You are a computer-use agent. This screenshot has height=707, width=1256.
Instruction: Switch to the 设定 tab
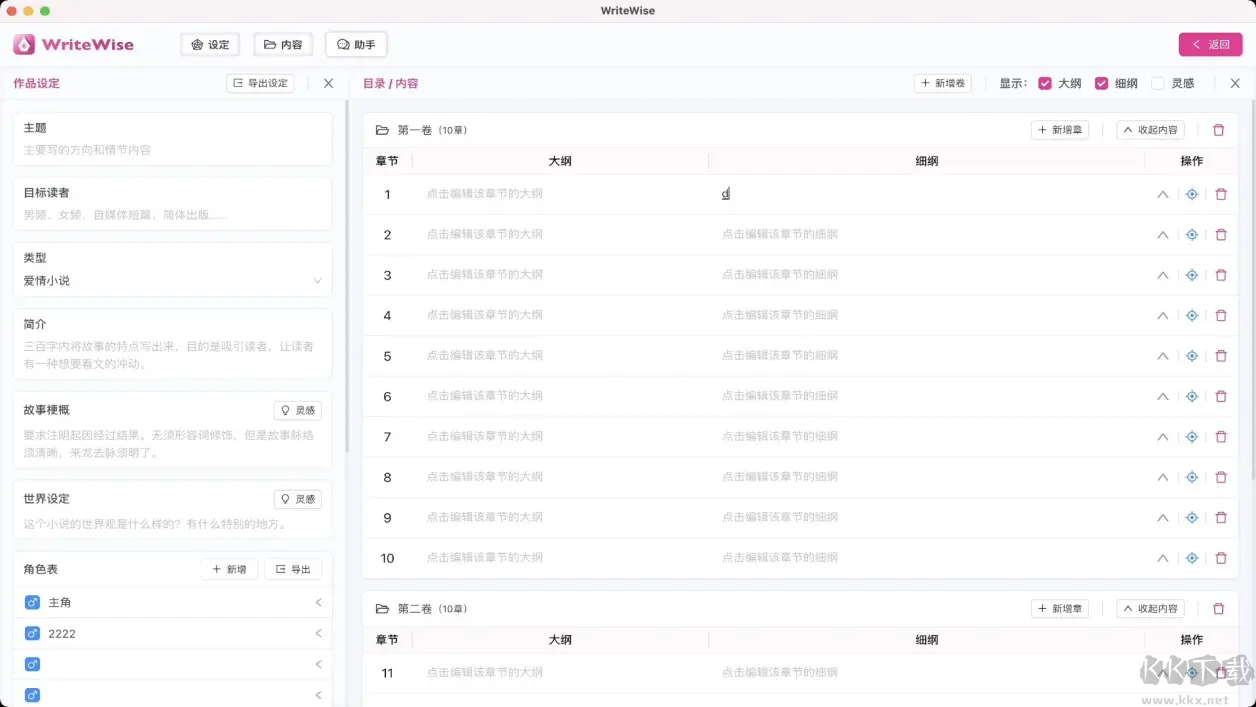tap(210, 45)
